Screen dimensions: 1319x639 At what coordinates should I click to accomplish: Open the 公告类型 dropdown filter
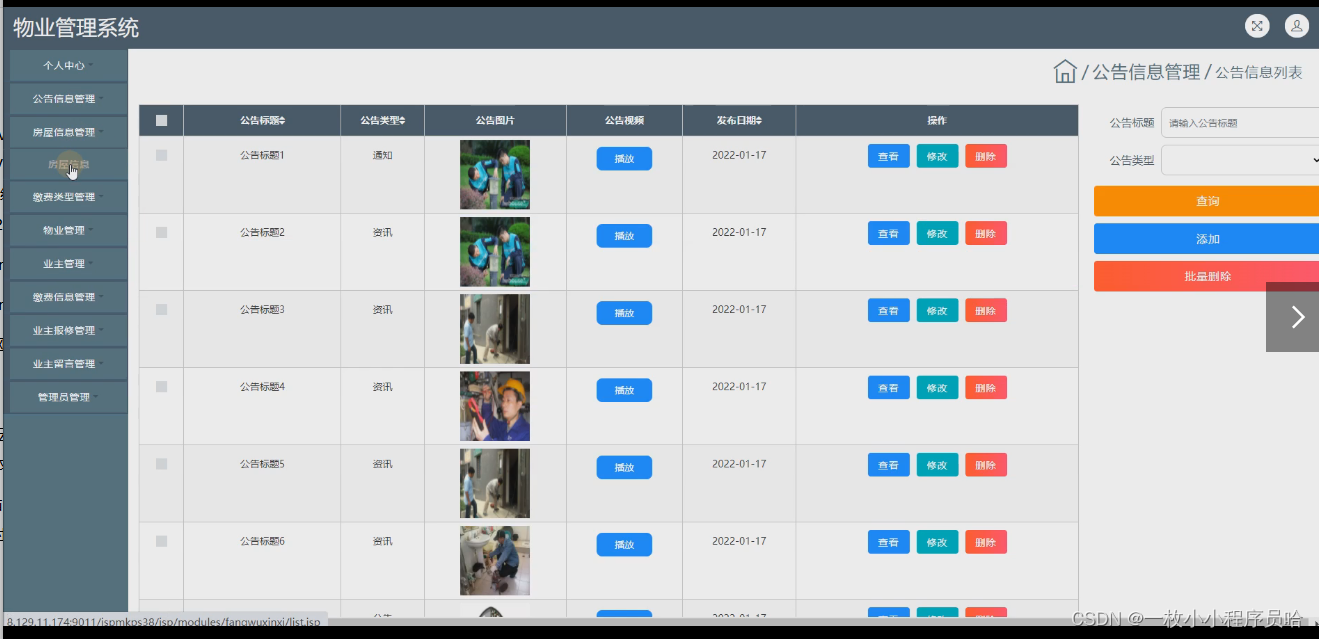[x=1240, y=160]
